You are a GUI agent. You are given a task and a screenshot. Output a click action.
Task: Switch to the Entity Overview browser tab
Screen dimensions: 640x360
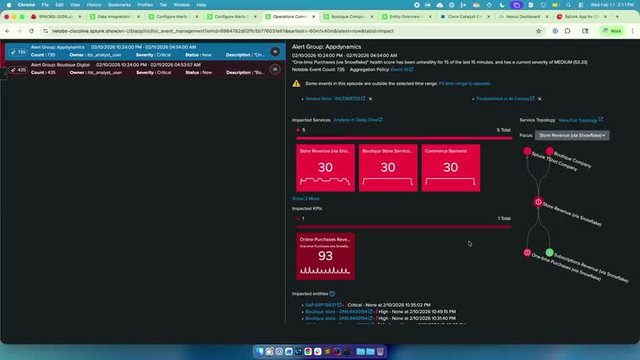(x=406, y=17)
